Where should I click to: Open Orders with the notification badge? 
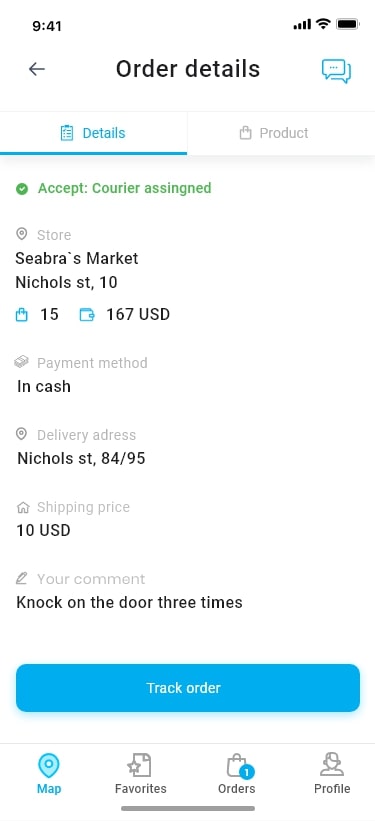click(x=237, y=774)
